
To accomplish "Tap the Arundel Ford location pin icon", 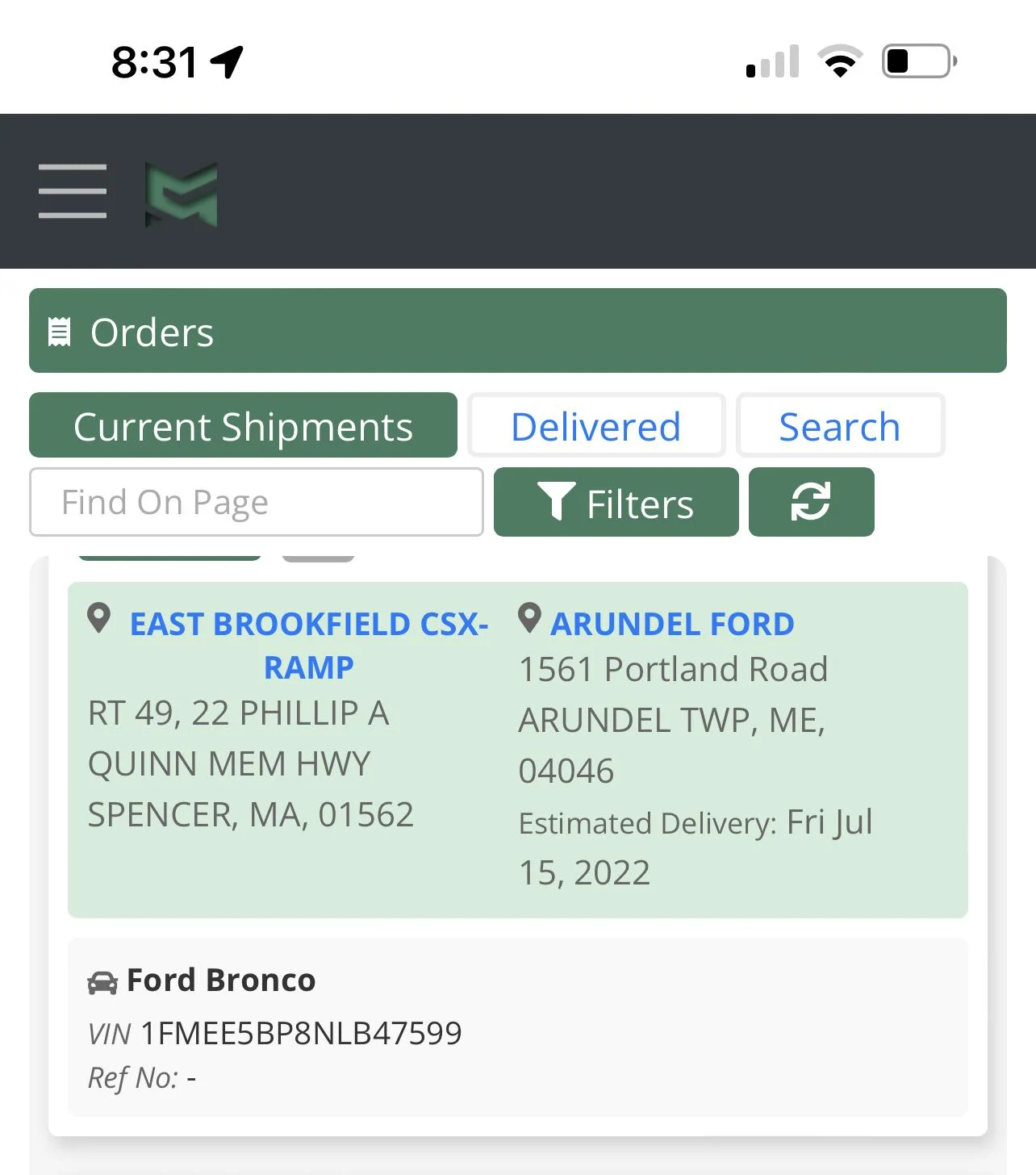I will 529,619.
